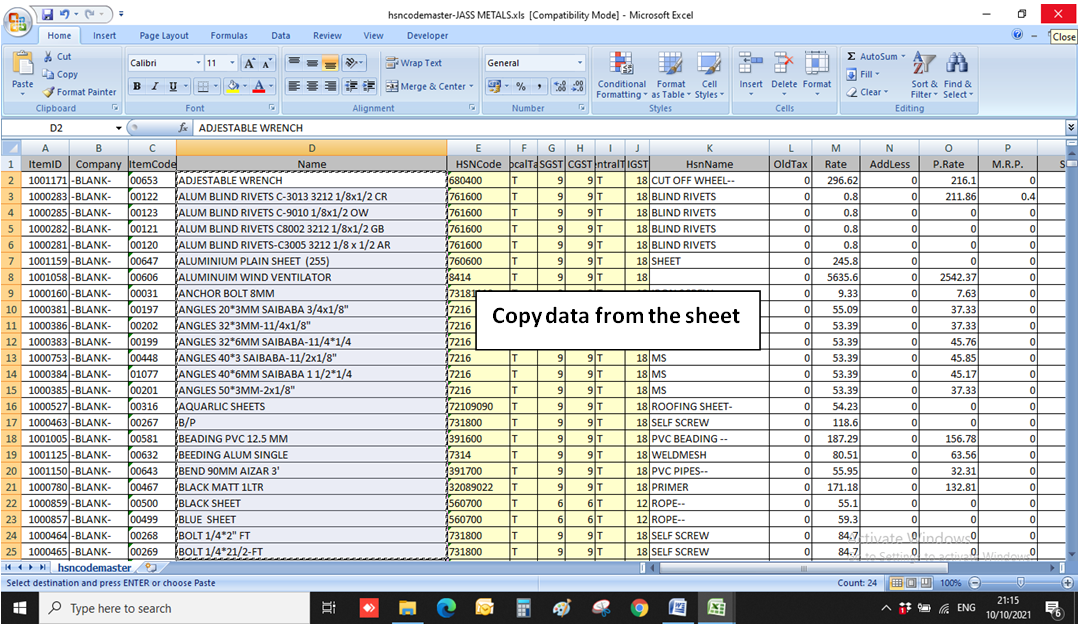1079x624 pixels.
Task: Apply the red Font Color swatch
Action: point(258,87)
